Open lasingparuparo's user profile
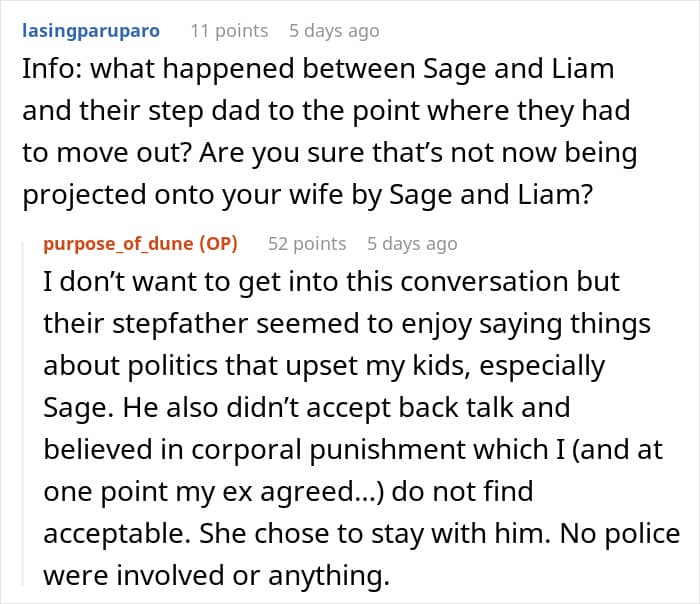 (90, 30)
